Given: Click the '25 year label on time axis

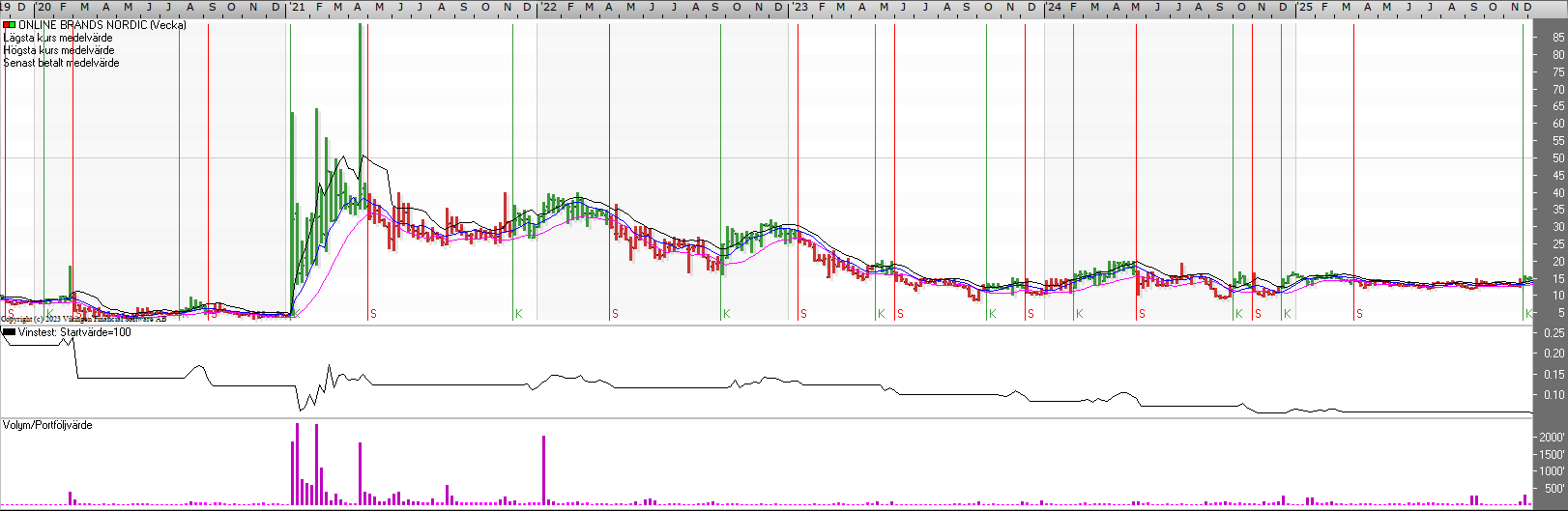Looking at the screenshot, I should tap(1304, 7).
